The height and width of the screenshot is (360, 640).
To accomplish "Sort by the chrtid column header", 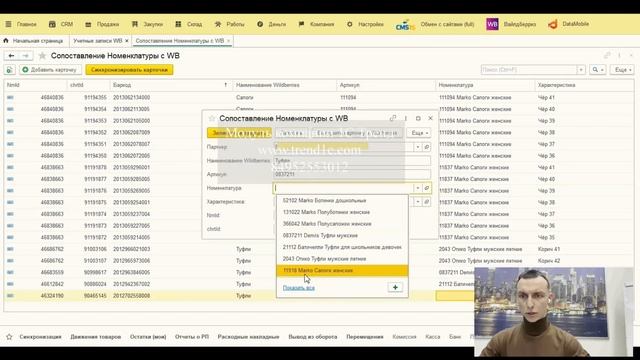I will (89, 85).
